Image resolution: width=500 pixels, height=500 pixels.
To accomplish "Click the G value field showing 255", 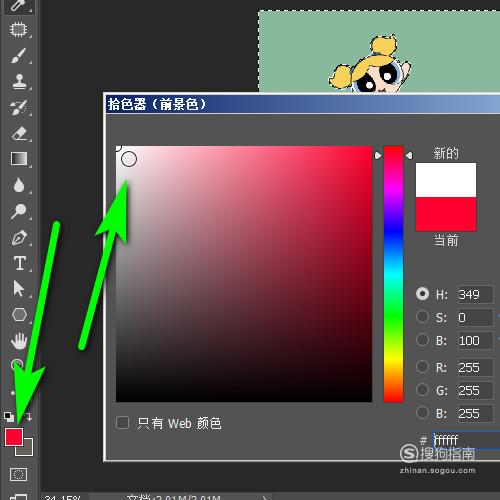I will tap(475, 390).
